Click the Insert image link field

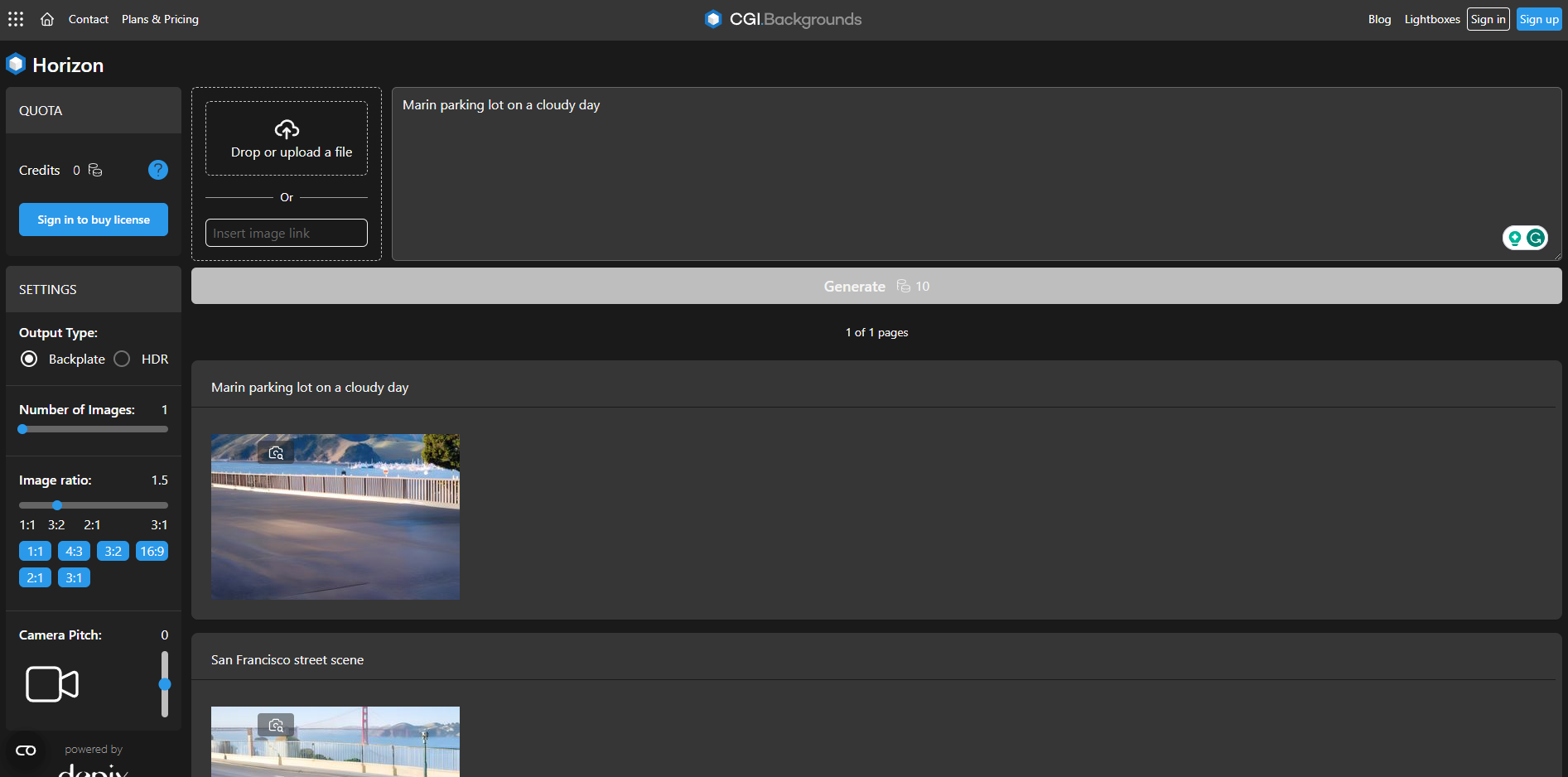pyautogui.click(x=286, y=233)
